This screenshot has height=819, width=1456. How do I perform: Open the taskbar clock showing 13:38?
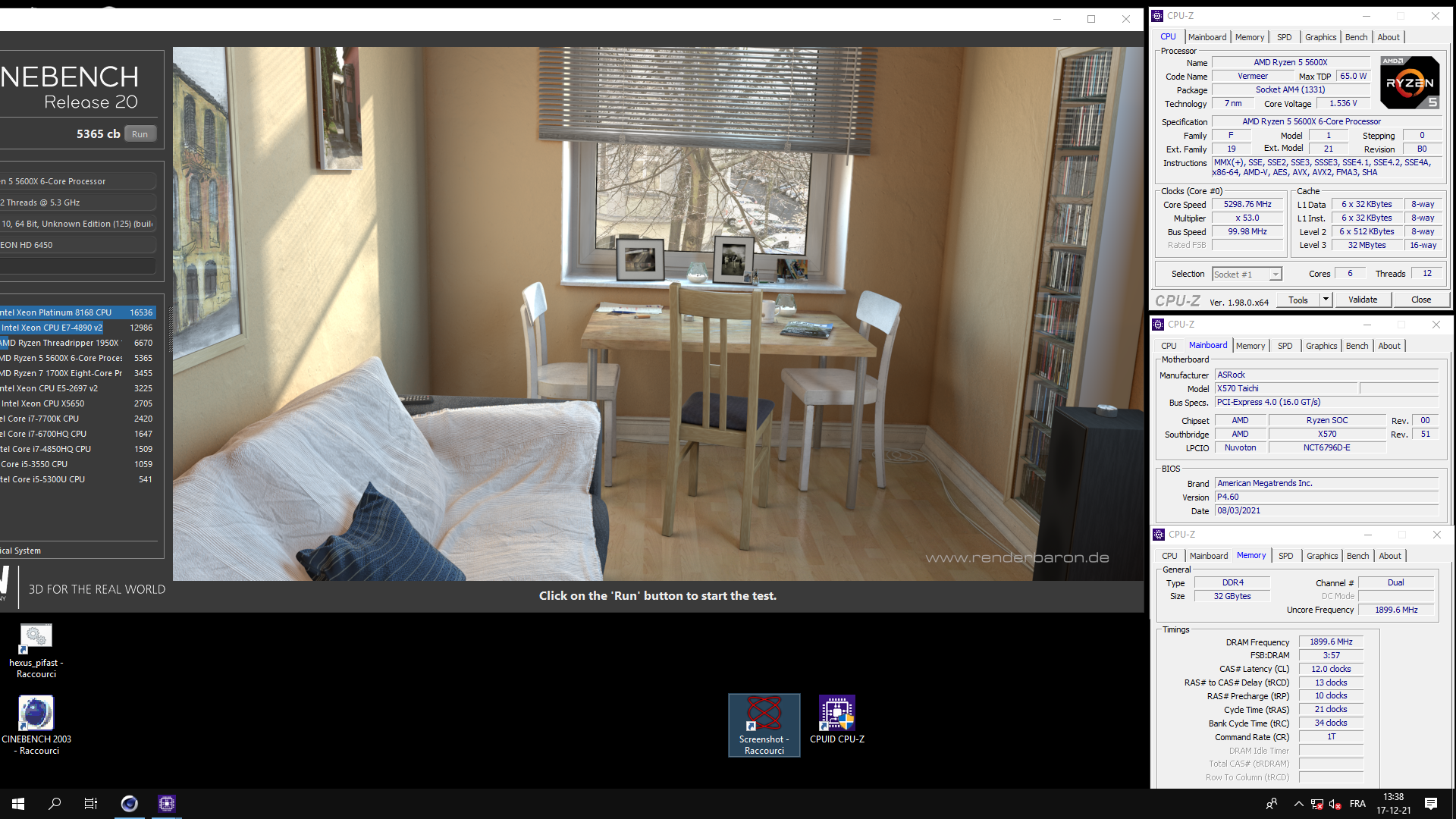(1394, 804)
